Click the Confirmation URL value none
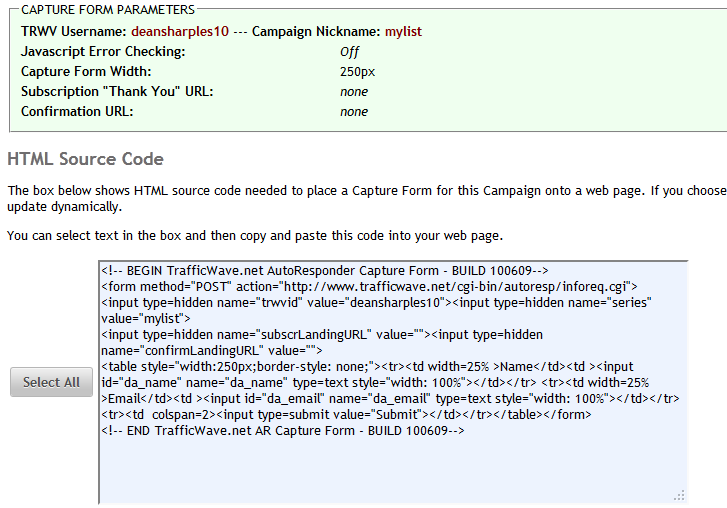 (x=354, y=112)
